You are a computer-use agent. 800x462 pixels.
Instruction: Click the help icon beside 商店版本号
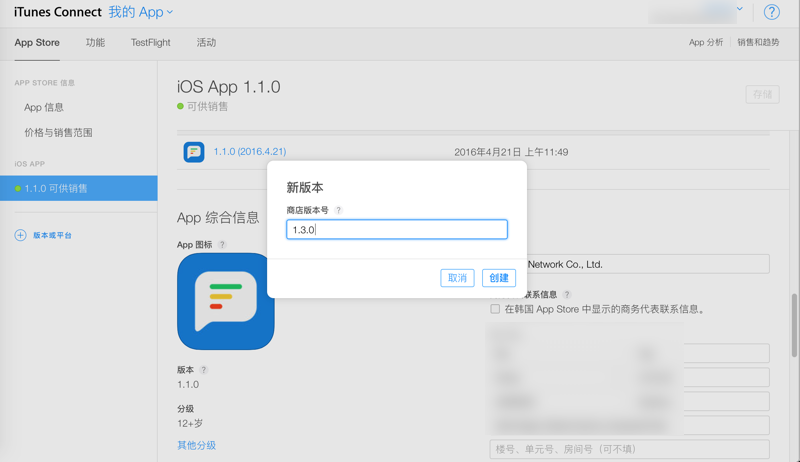[x=339, y=210]
